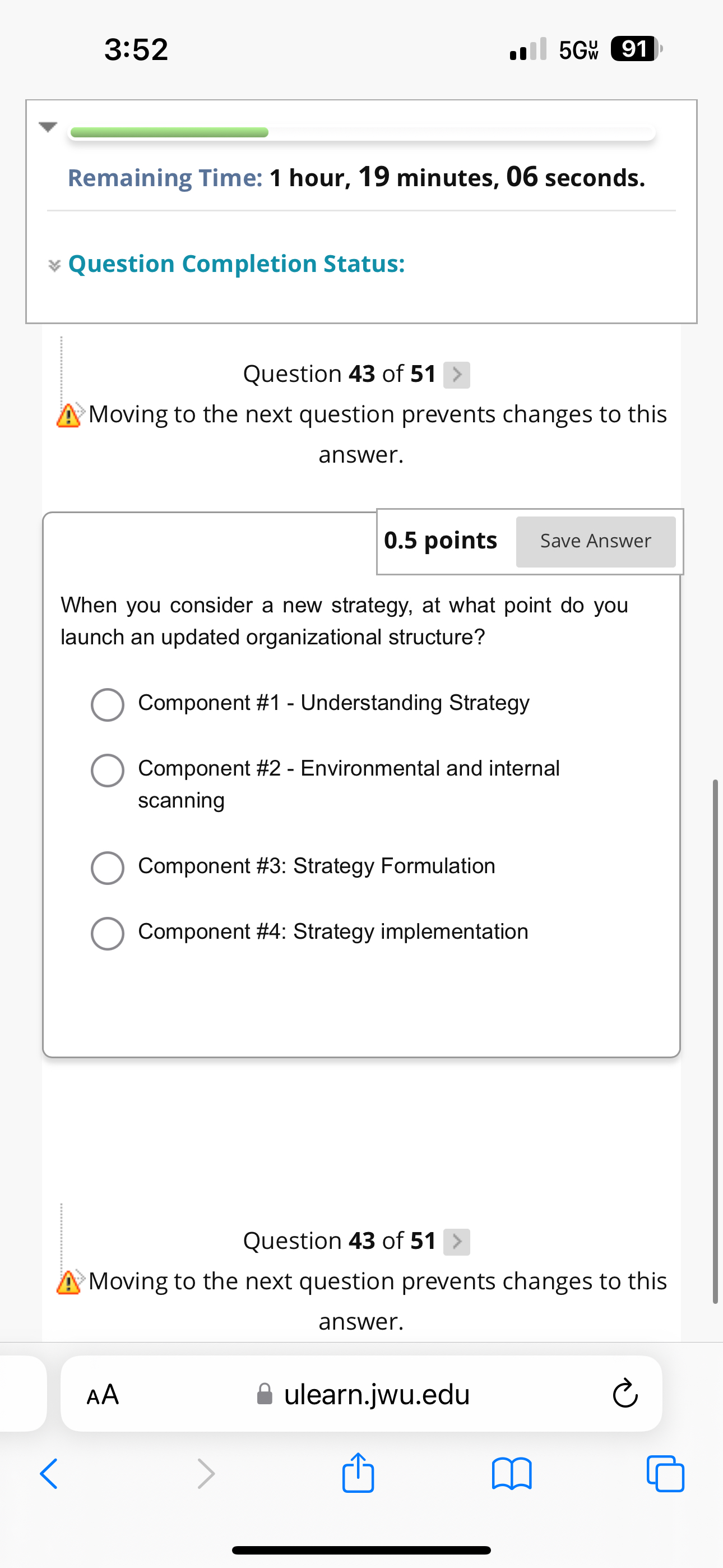Open Safari tabs overview icon
Screen dimensions: 723x1568
point(665,1474)
